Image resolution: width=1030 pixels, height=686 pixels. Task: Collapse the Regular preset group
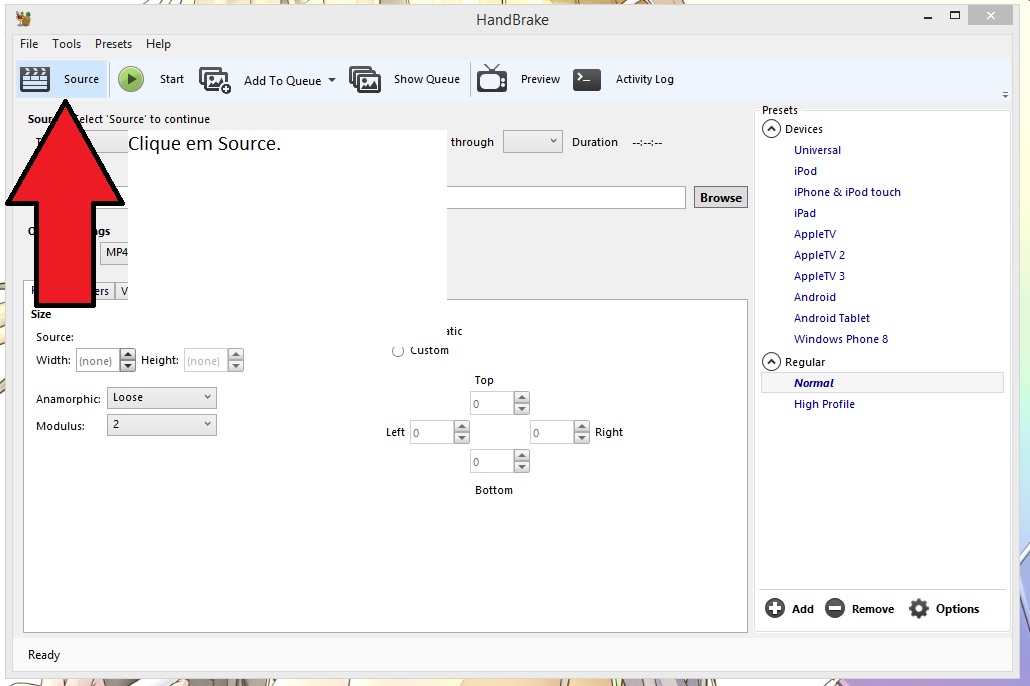(x=771, y=361)
